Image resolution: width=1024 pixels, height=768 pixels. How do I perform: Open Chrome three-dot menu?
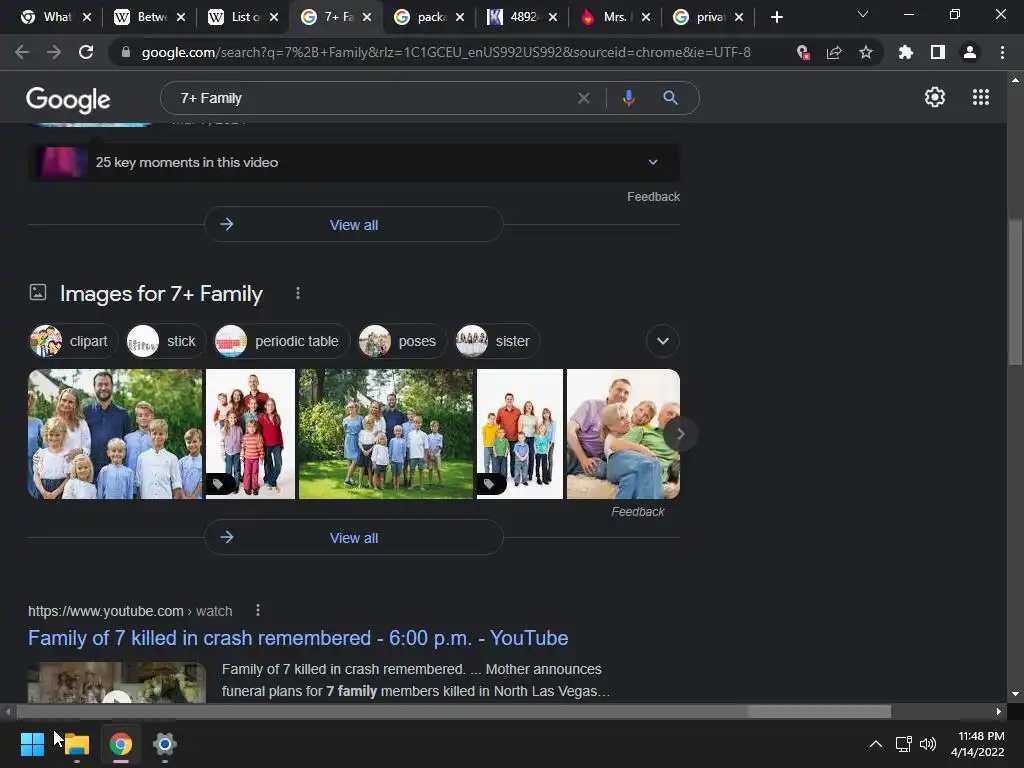1002,52
